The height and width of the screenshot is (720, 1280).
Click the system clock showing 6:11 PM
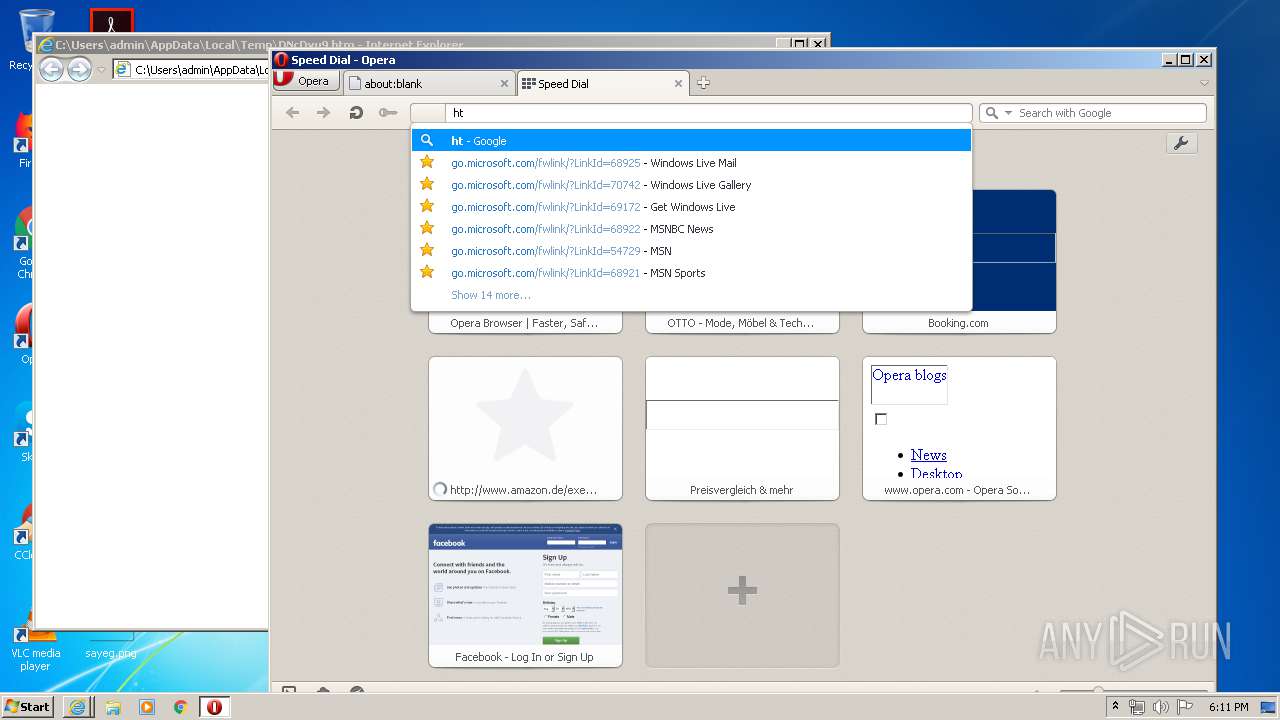tap(1228, 707)
